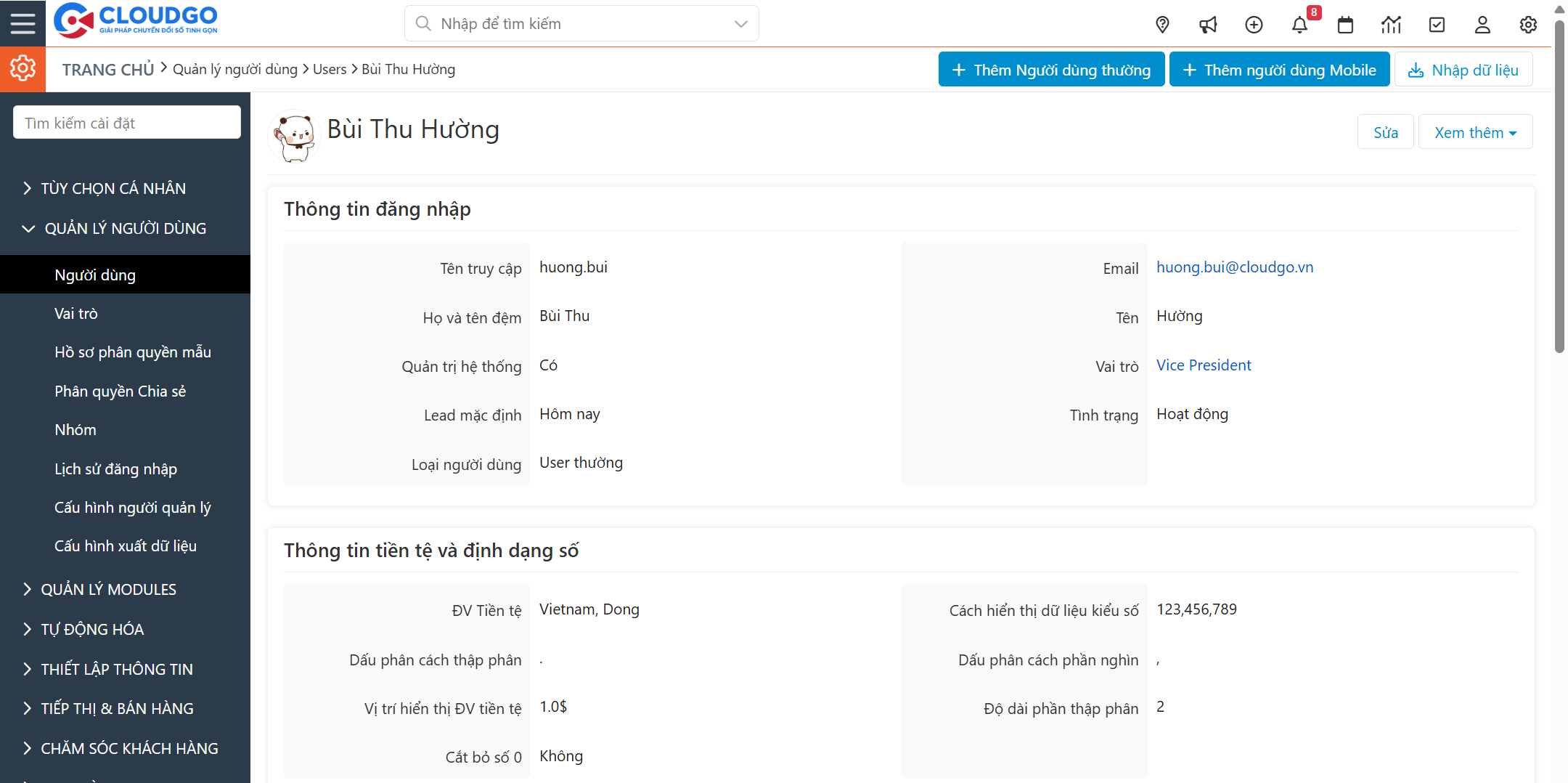Click the location pin icon

1162,25
